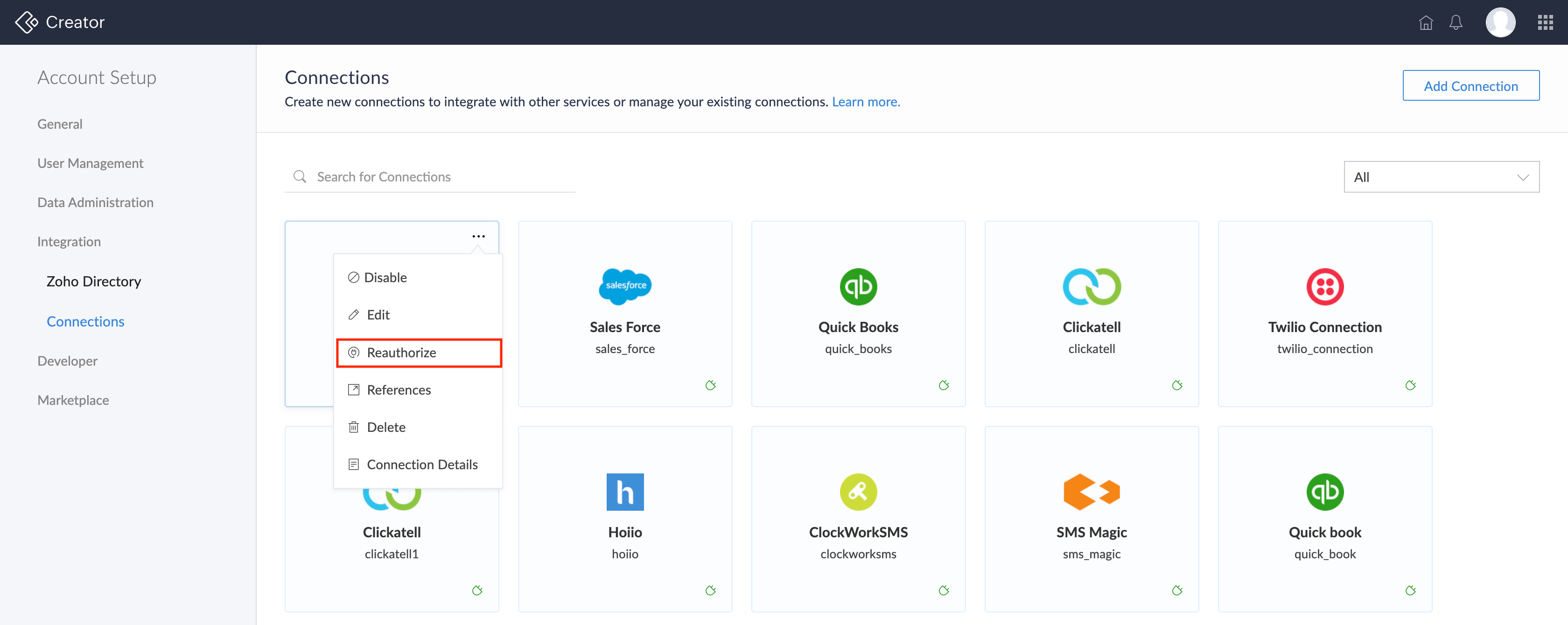
Task: Click the clockworksms link name
Action: tap(858, 555)
